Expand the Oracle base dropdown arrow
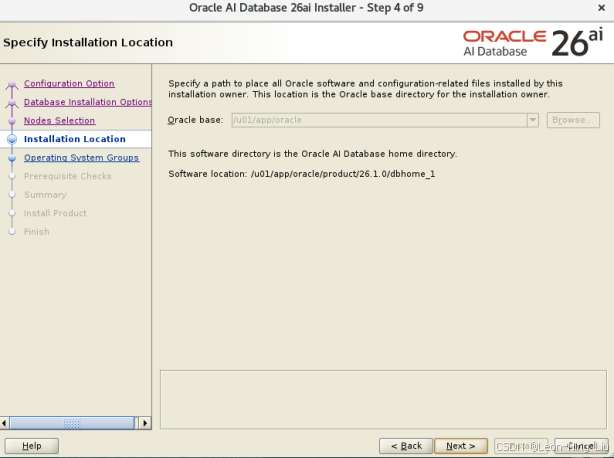614x458 pixels. (533, 120)
